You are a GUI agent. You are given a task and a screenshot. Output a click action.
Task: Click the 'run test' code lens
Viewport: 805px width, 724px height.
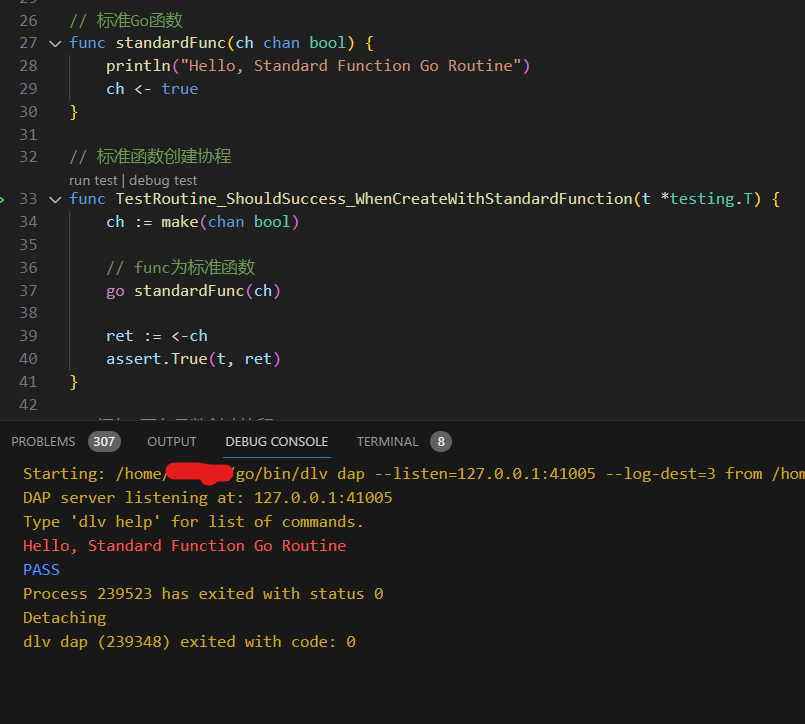click(x=93, y=180)
